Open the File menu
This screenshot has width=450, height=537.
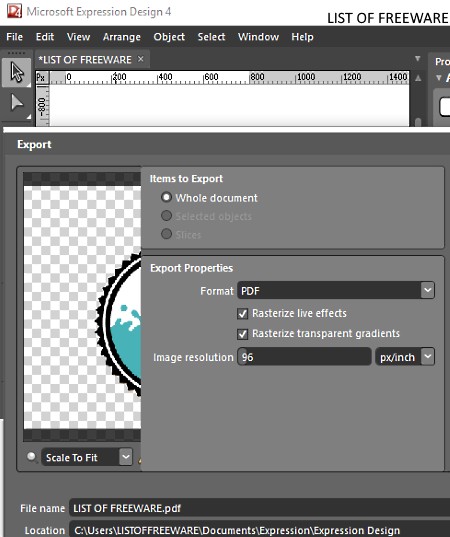[x=14, y=37]
